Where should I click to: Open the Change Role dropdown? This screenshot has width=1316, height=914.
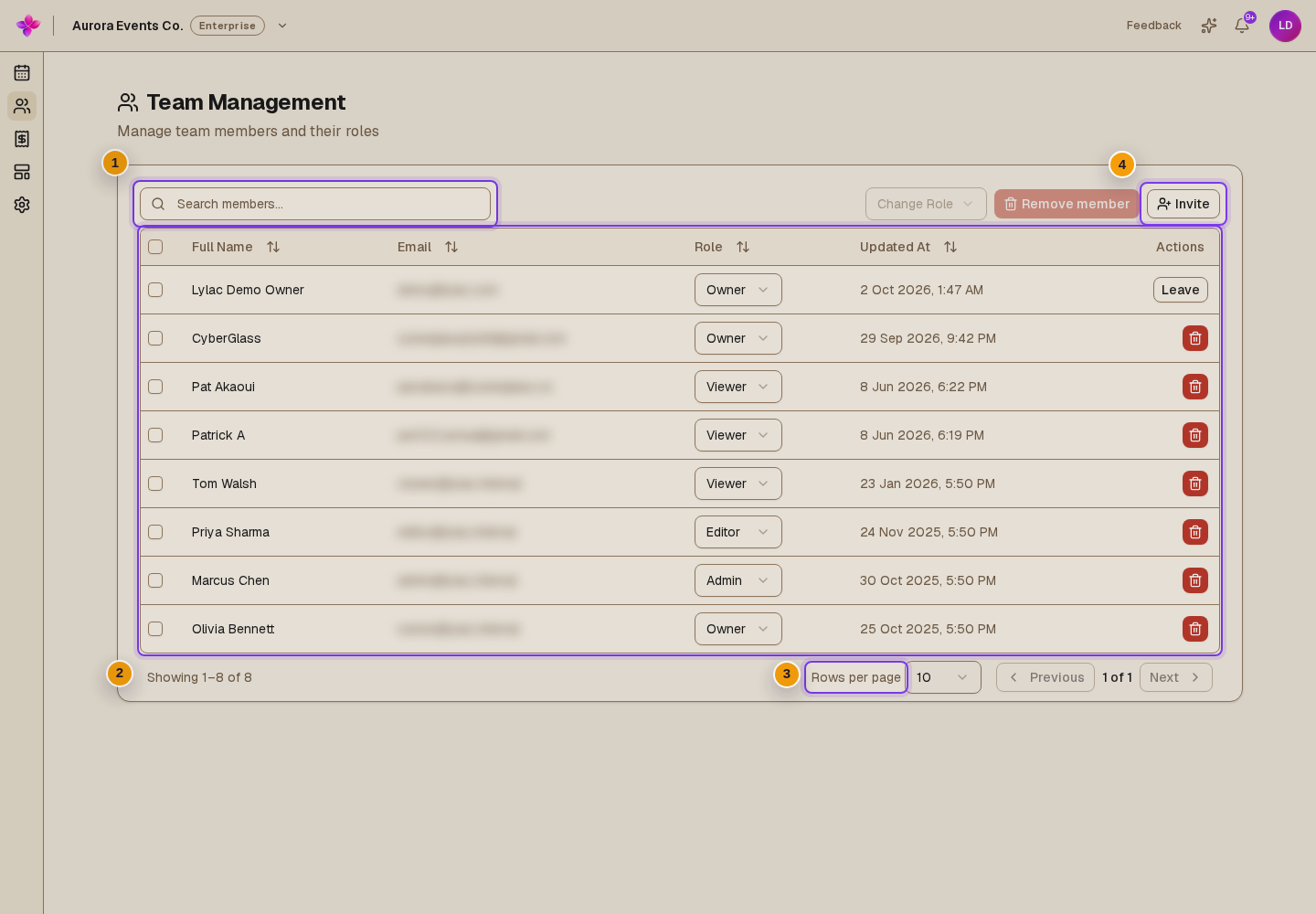point(926,204)
